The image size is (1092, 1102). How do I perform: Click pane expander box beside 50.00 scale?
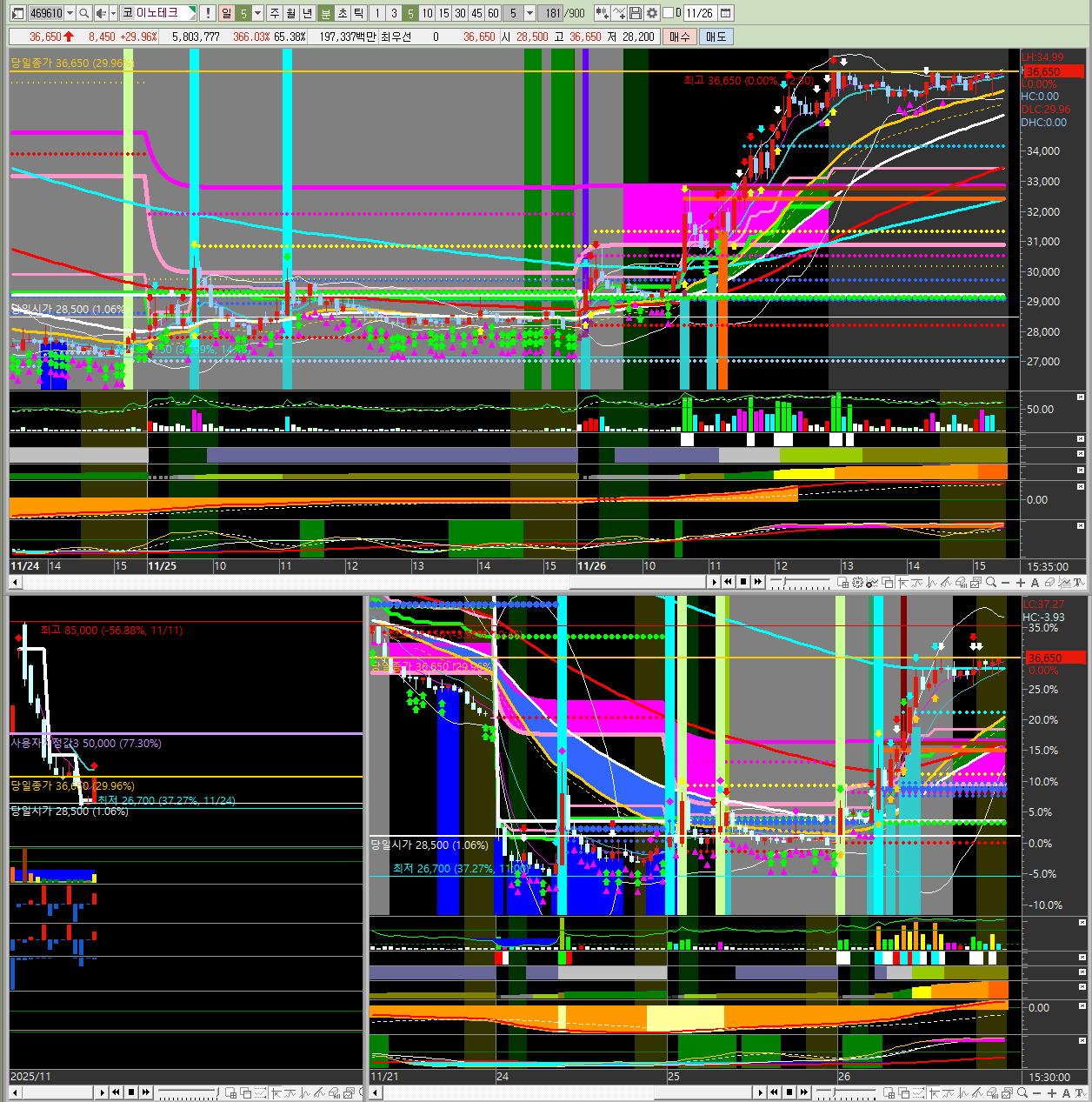[1081, 397]
